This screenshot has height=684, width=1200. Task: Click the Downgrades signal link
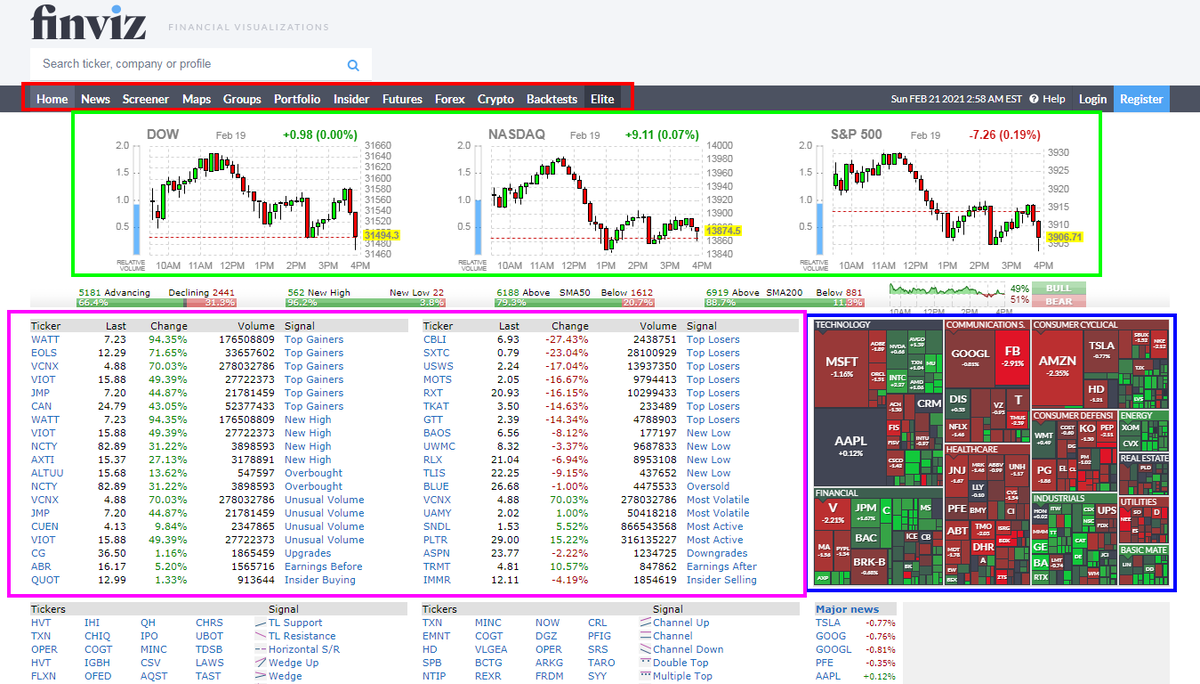pos(717,553)
